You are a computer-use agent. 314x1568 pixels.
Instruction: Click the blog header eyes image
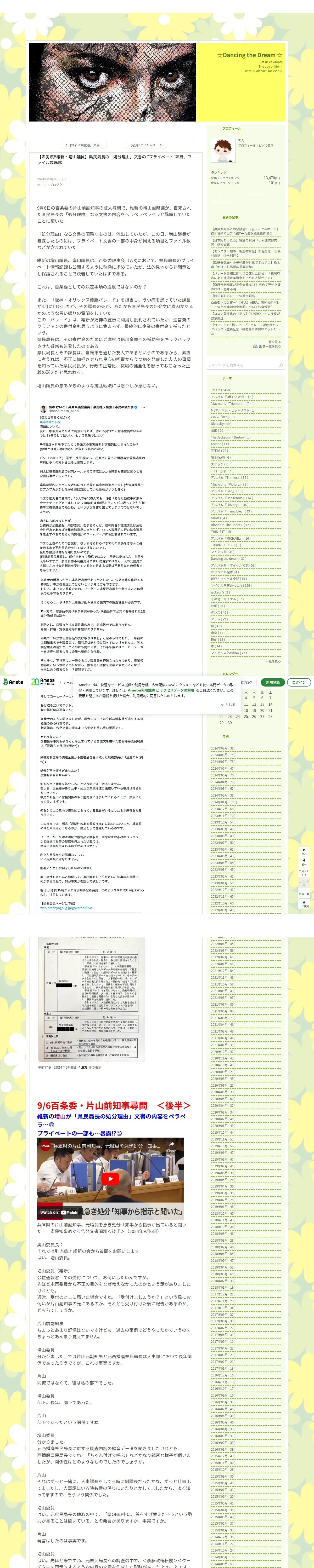[113, 82]
